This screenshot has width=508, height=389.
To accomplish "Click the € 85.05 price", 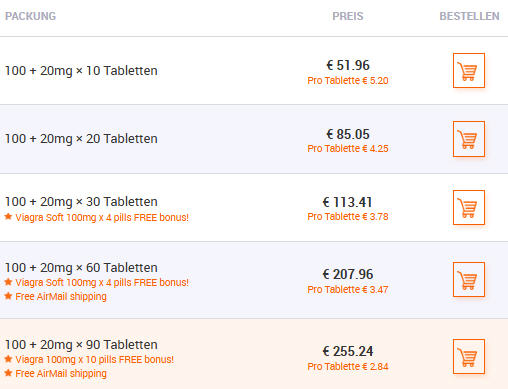I will click(x=348, y=134).
